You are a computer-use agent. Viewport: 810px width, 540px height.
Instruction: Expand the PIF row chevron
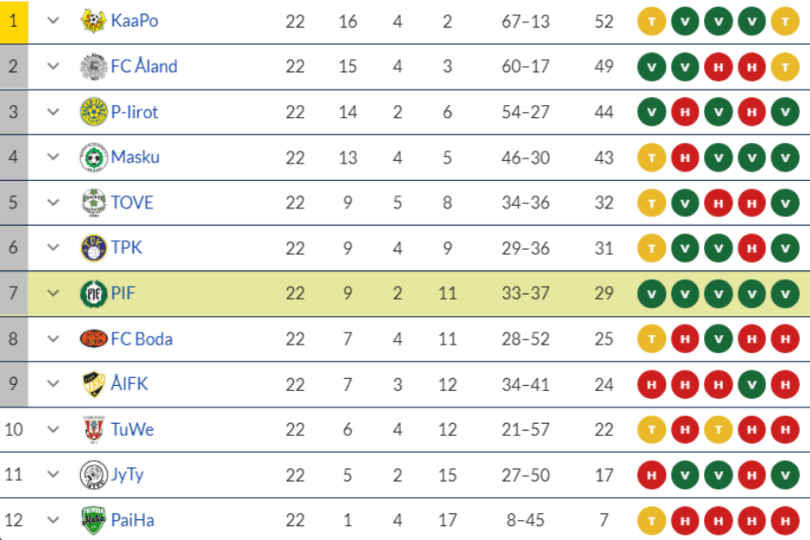[x=54, y=293]
